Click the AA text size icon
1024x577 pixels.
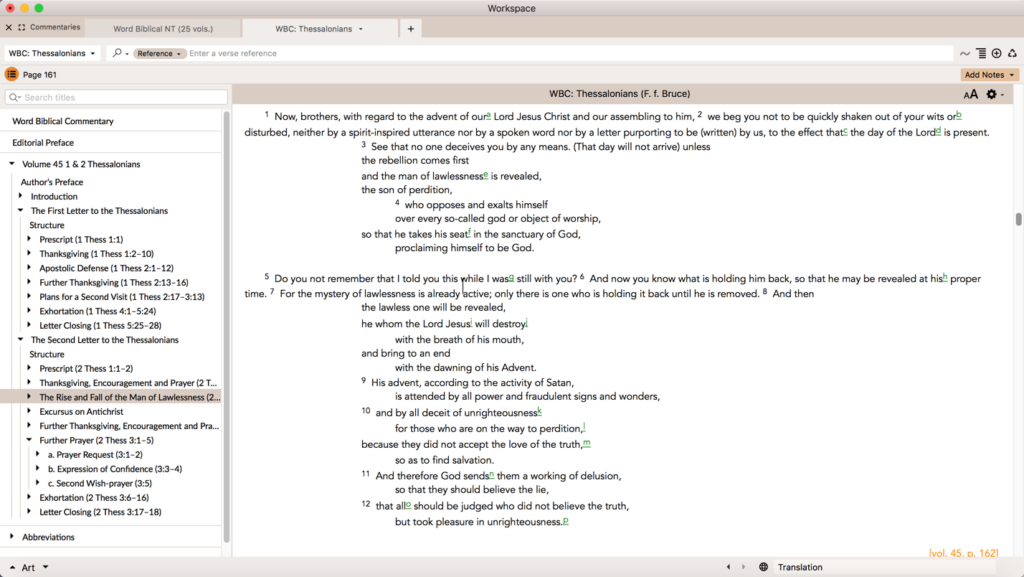point(972,93)
